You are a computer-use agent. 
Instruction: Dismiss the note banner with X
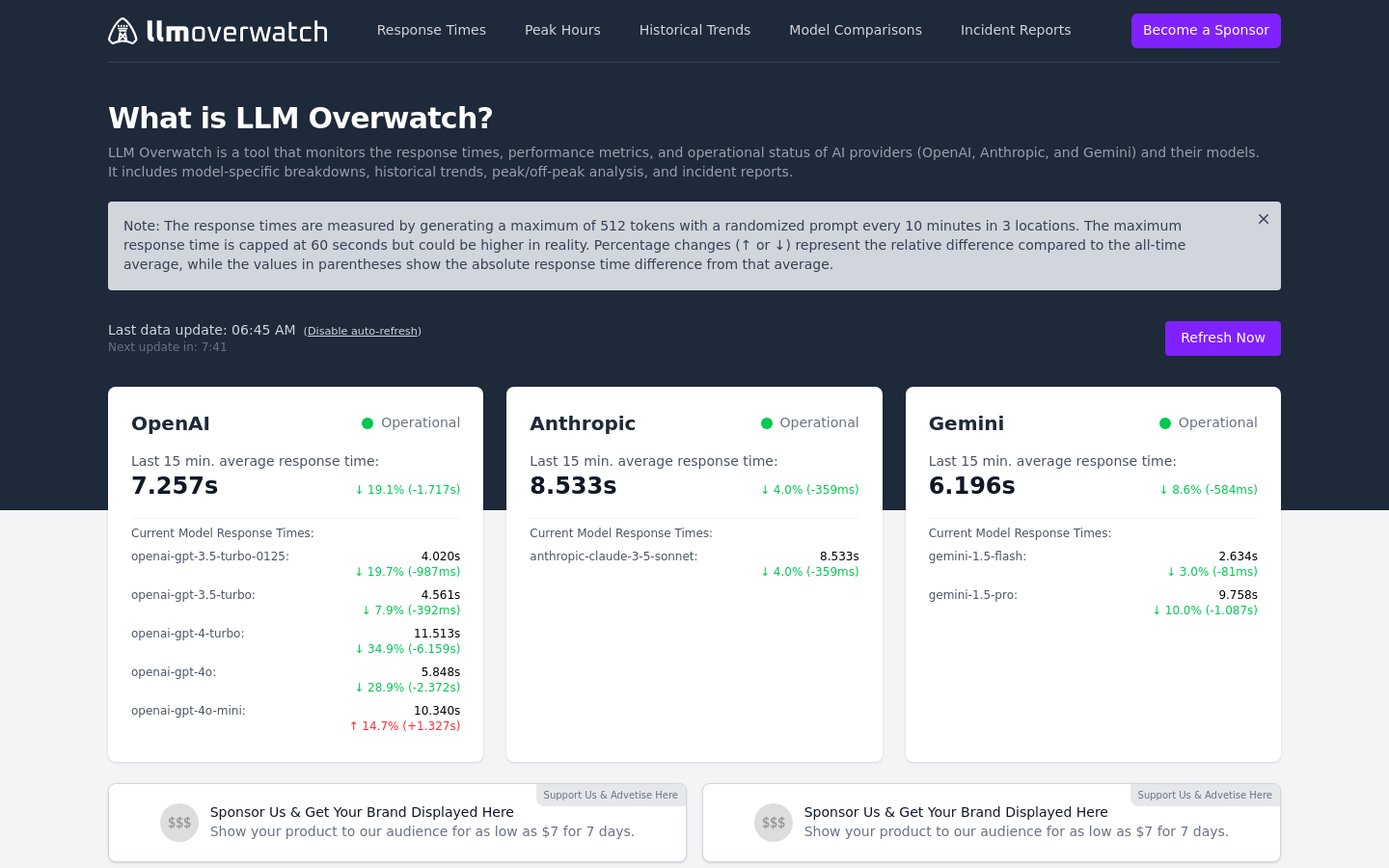(x=1264, y=219)
